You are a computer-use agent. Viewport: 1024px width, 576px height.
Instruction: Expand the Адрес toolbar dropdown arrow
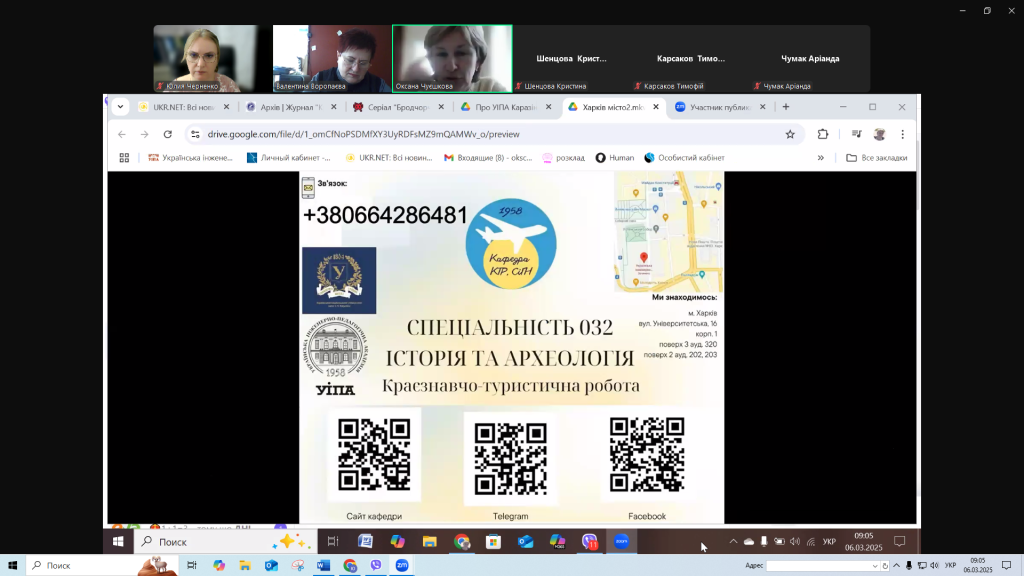click(874, 566)
